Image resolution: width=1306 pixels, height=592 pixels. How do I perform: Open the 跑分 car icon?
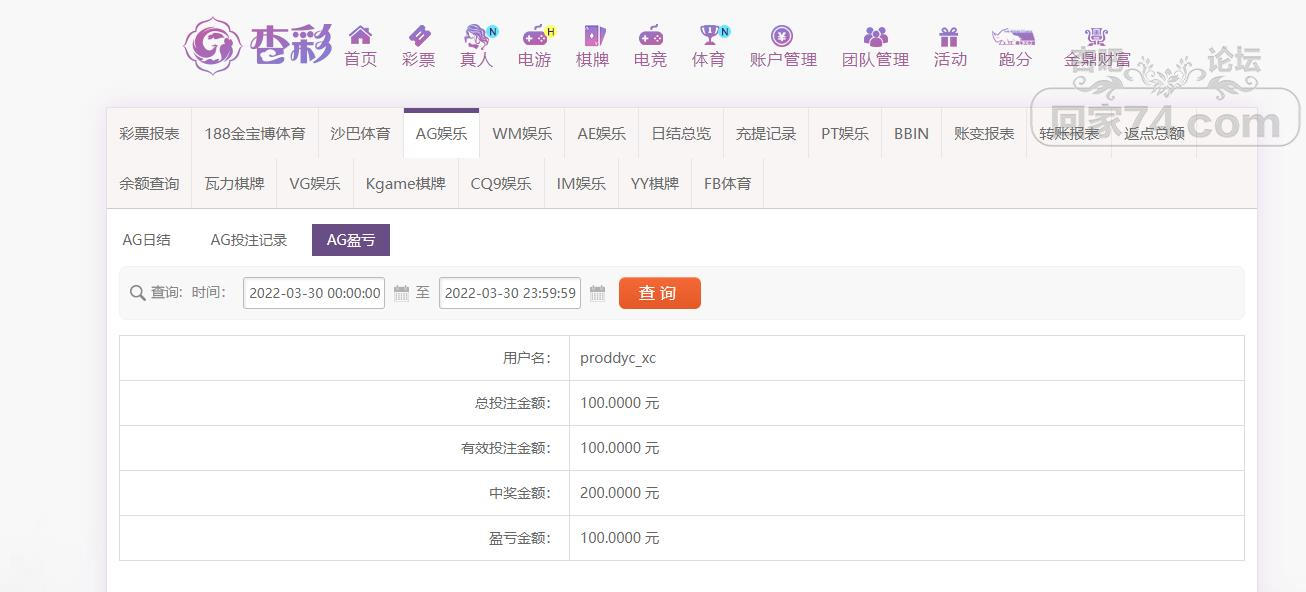click(1014, 37)
